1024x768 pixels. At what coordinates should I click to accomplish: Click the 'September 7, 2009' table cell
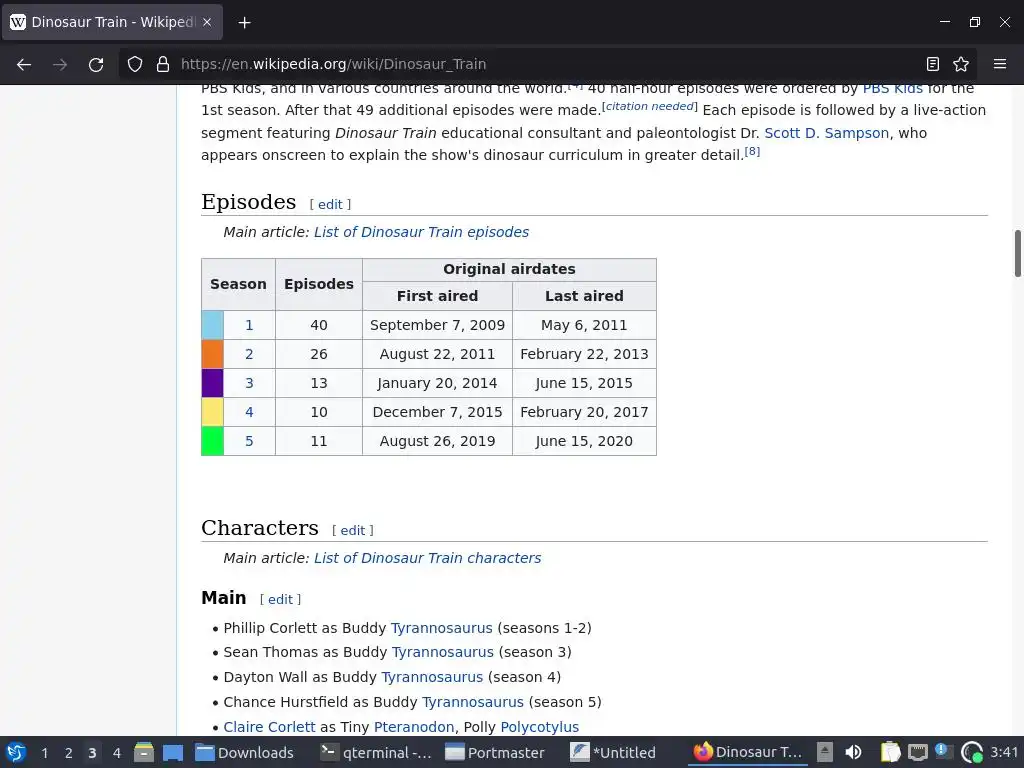pos(438,325)
